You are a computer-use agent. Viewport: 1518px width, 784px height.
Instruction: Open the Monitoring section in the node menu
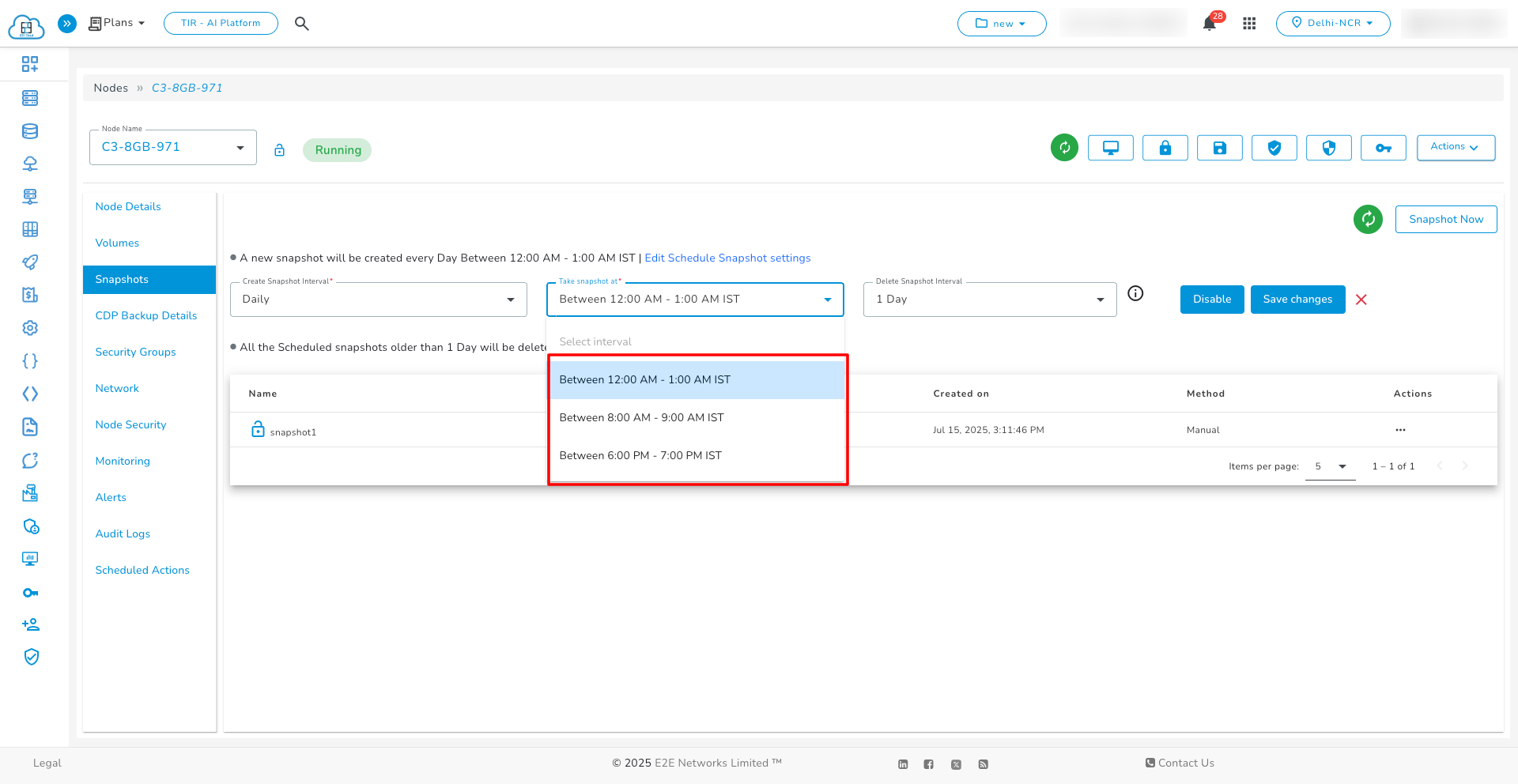(x=123, y=461)
